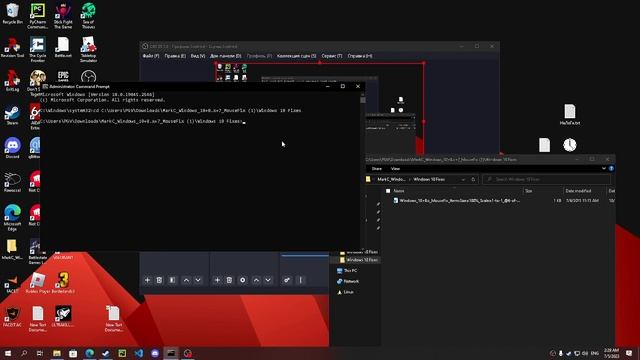Open Правка menu in OBS

tap(175, 56)
